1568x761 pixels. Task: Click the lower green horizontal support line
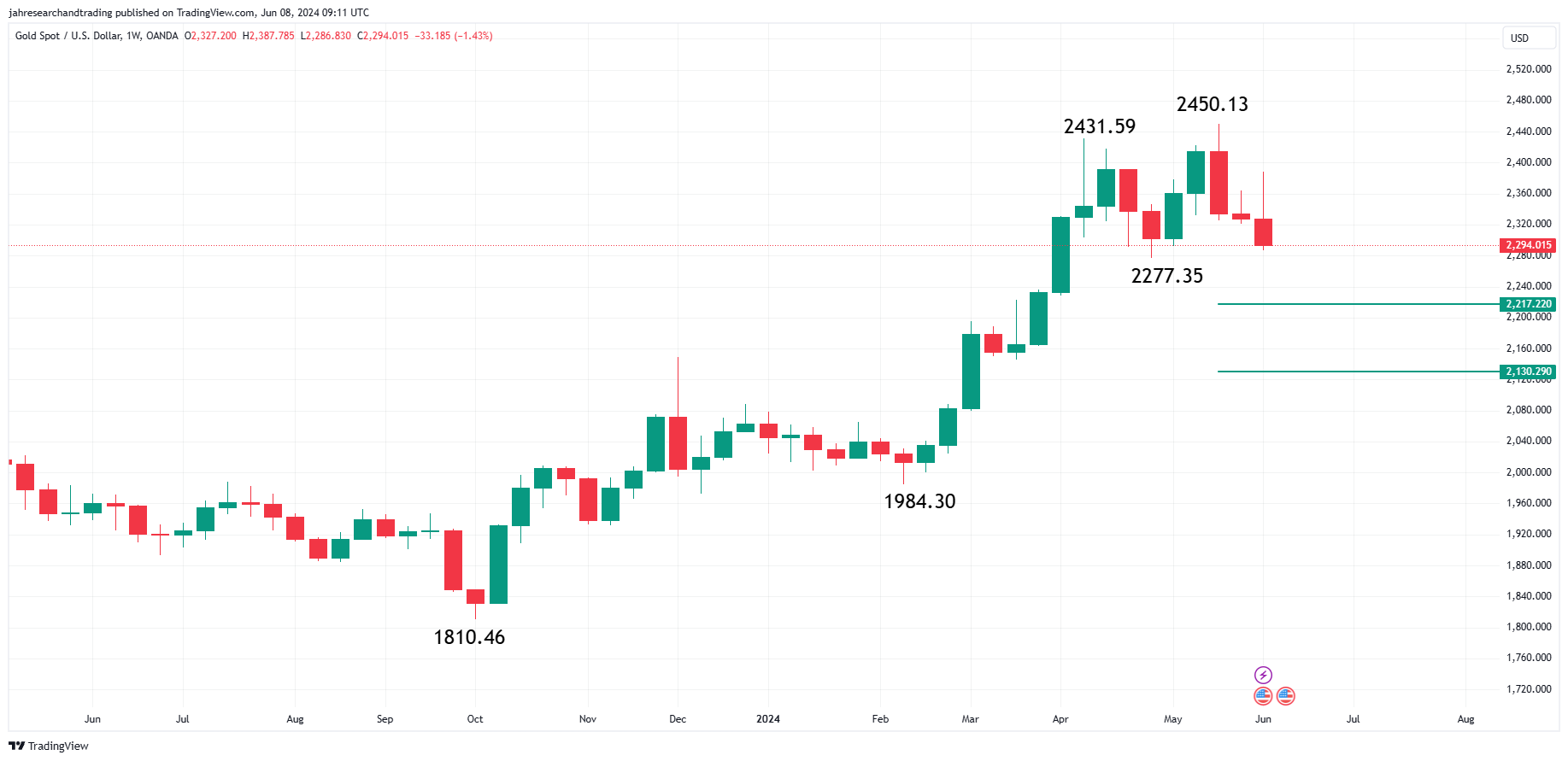coord(1358,372)
